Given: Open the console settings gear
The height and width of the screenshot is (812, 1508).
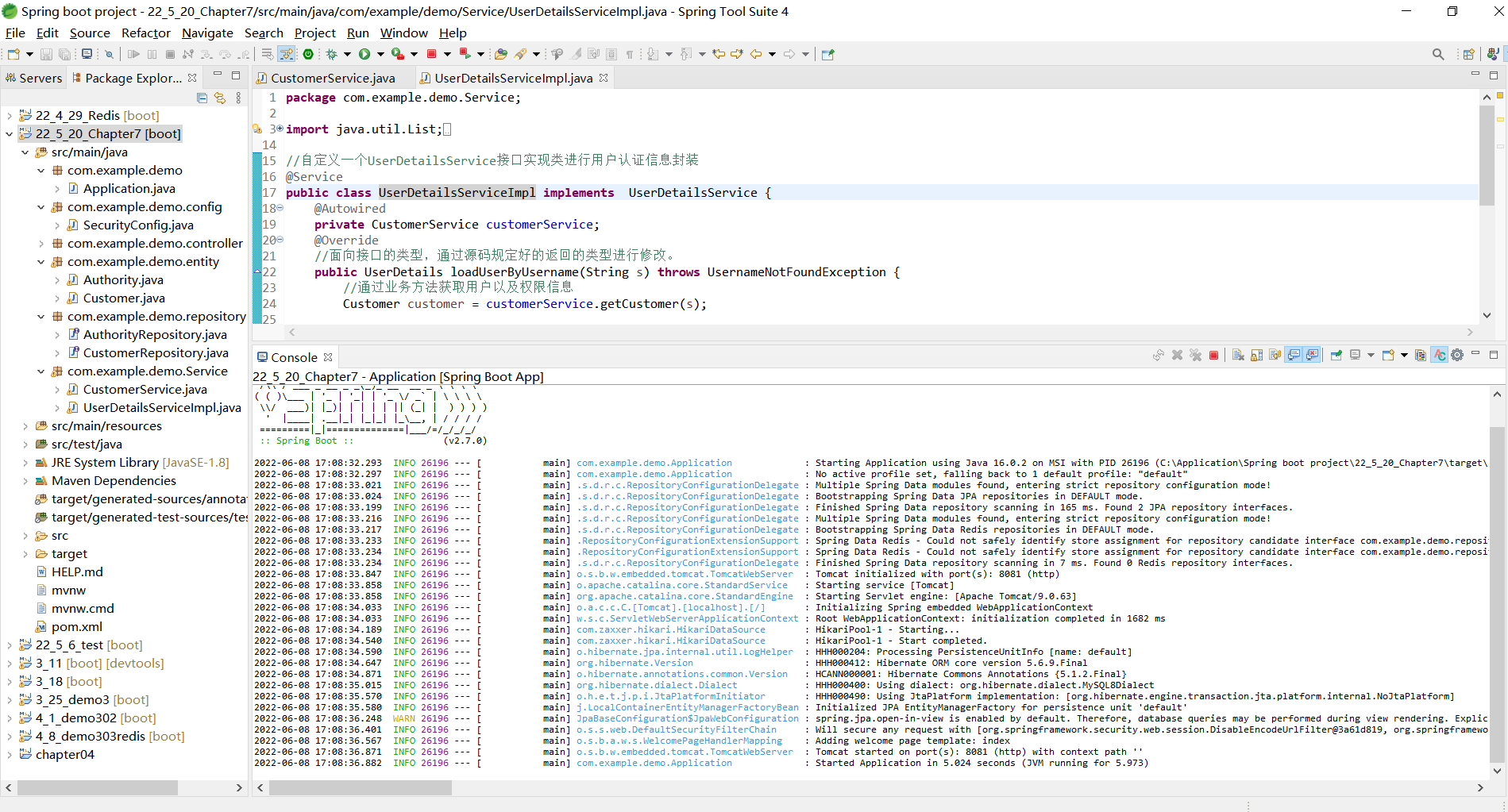Looking at the screenshot, I should 1457,356.
